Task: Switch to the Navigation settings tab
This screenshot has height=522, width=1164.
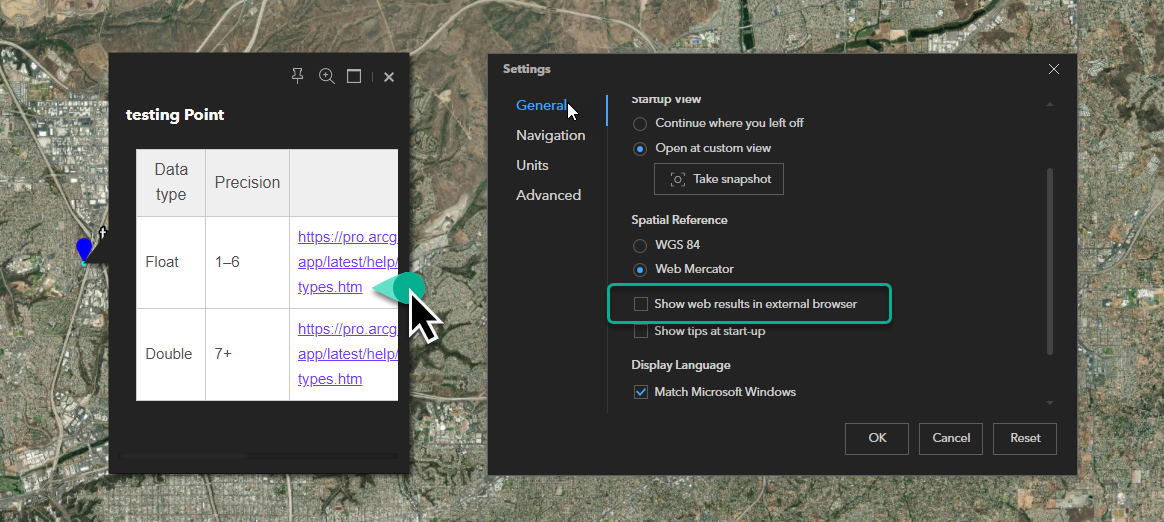Action: 550,135
